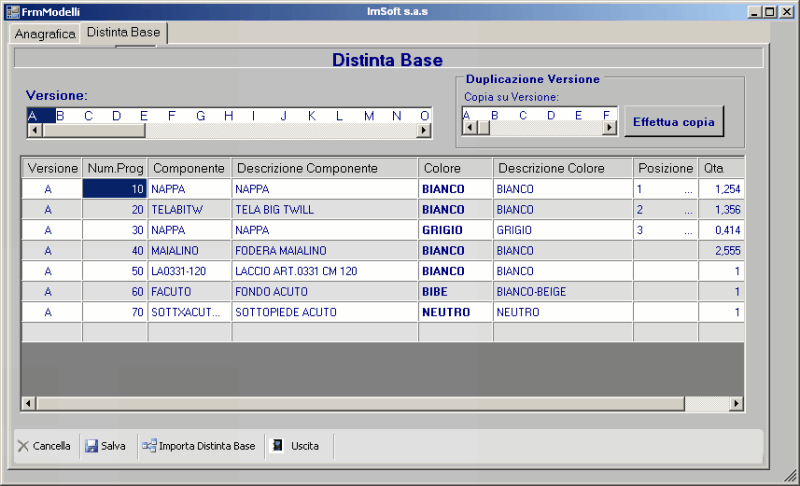Click the FONDO ACUTO description cell

click(324, 292)
